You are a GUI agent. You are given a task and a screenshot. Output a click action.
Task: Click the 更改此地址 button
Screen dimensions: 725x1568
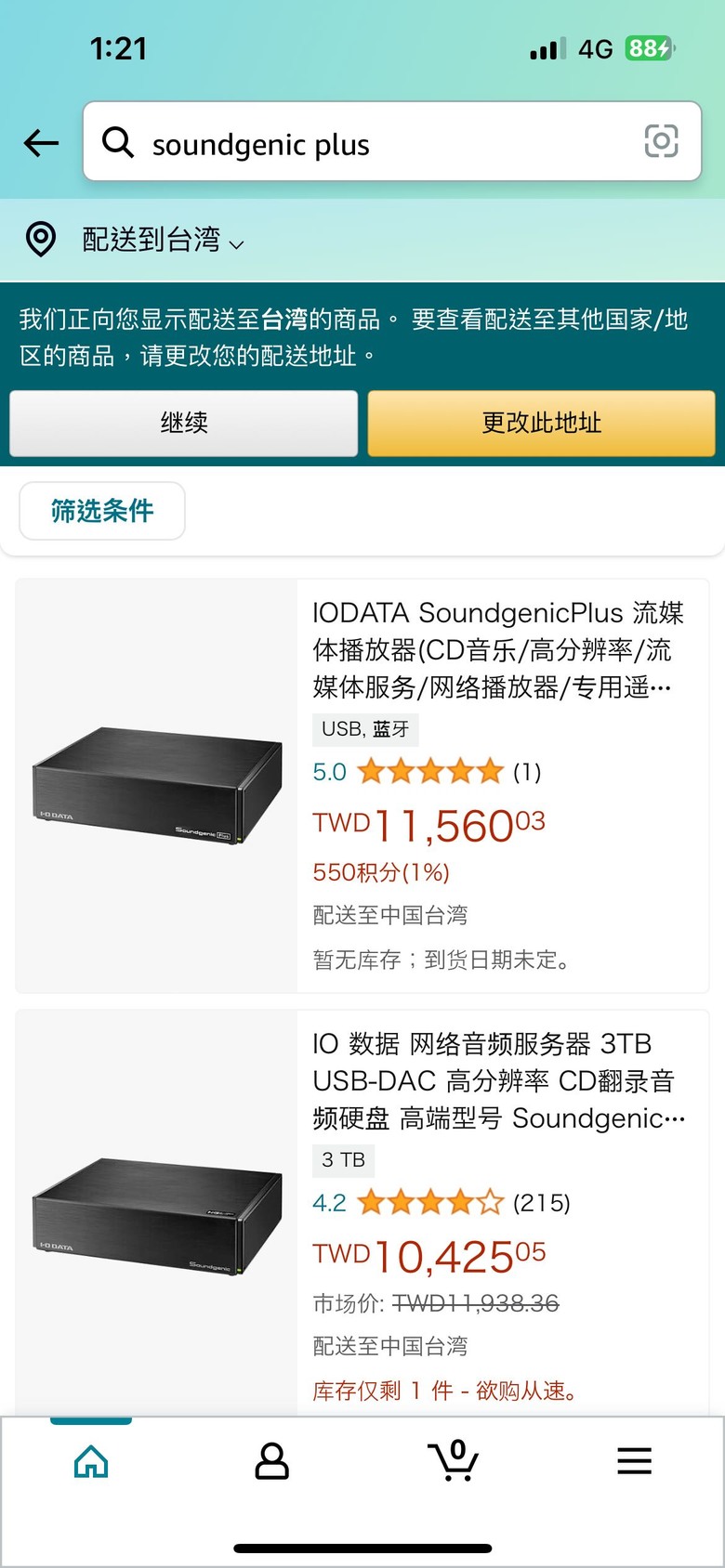coord(541,424)
